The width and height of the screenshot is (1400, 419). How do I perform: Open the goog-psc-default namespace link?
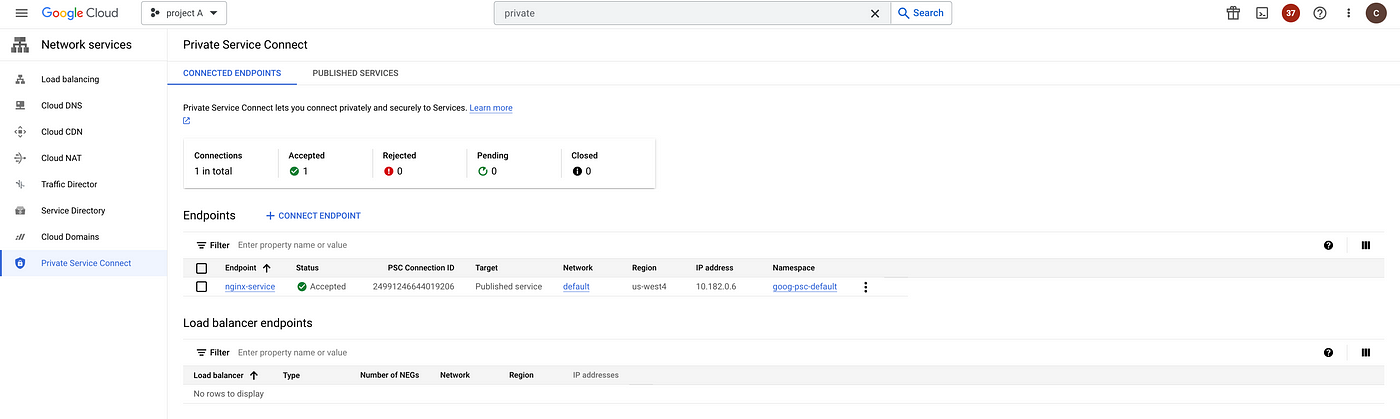(805, 287)
